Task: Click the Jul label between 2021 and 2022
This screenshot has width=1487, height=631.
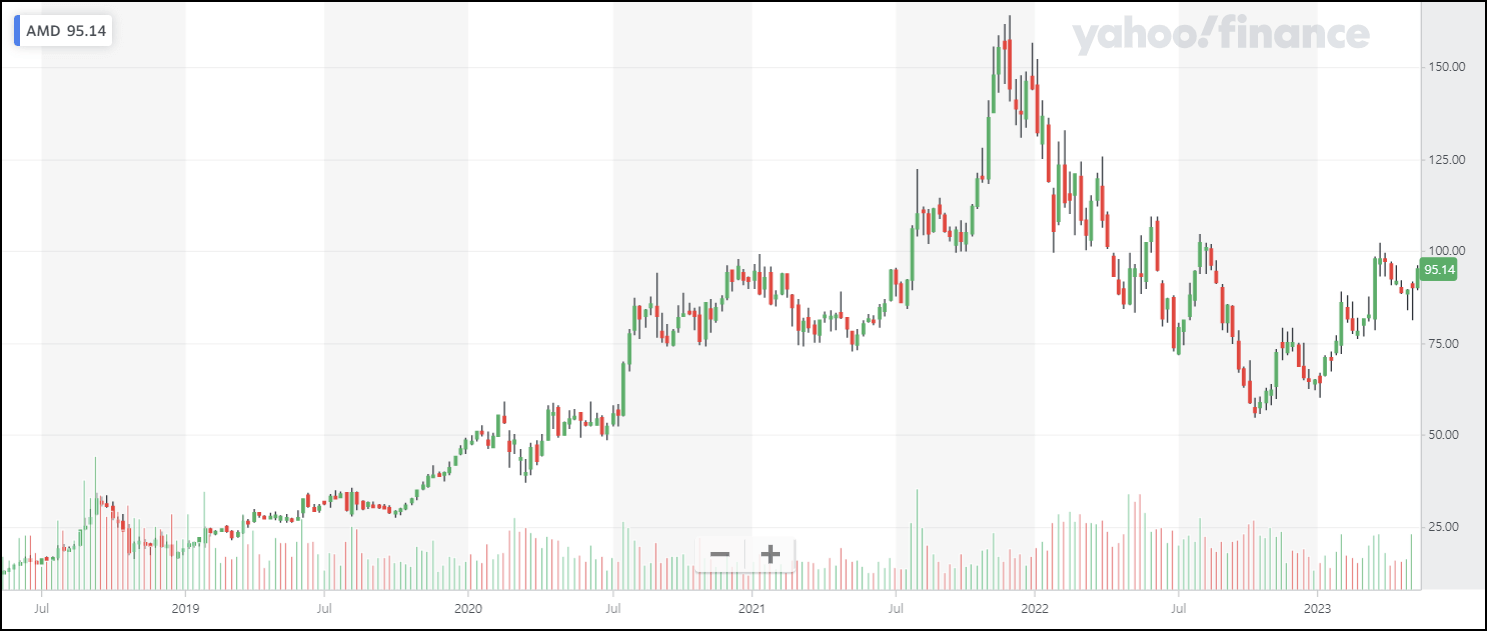Action: [895, 607]
